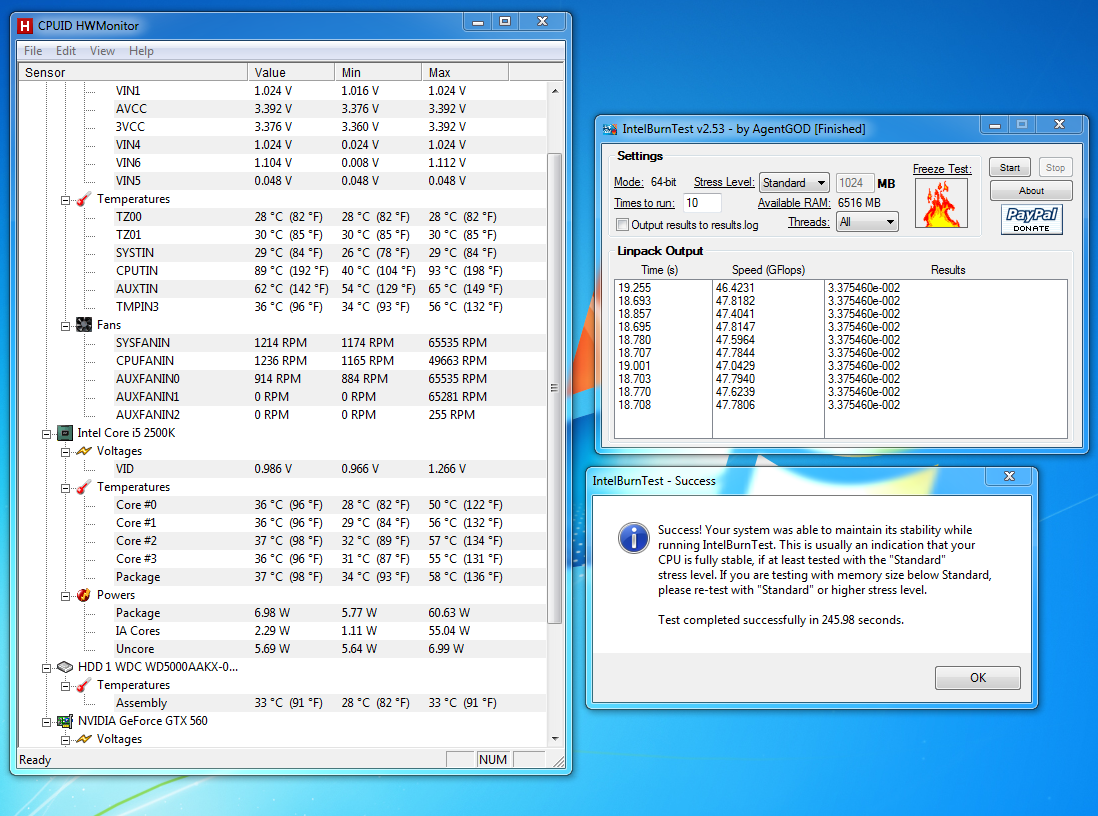Select the IA Cores power row

pos(329,631)
